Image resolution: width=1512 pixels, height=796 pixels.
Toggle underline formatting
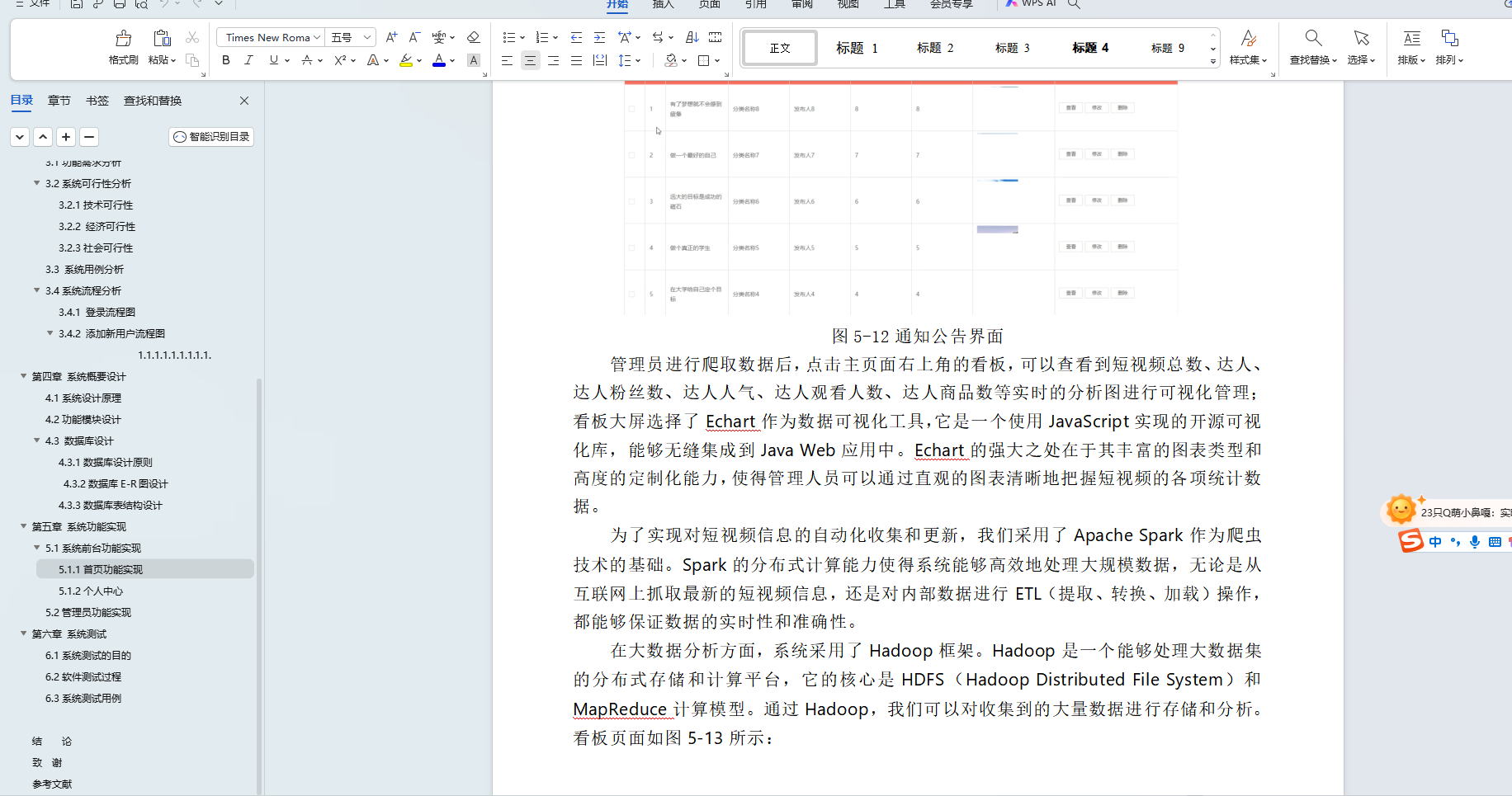[273, 60]
